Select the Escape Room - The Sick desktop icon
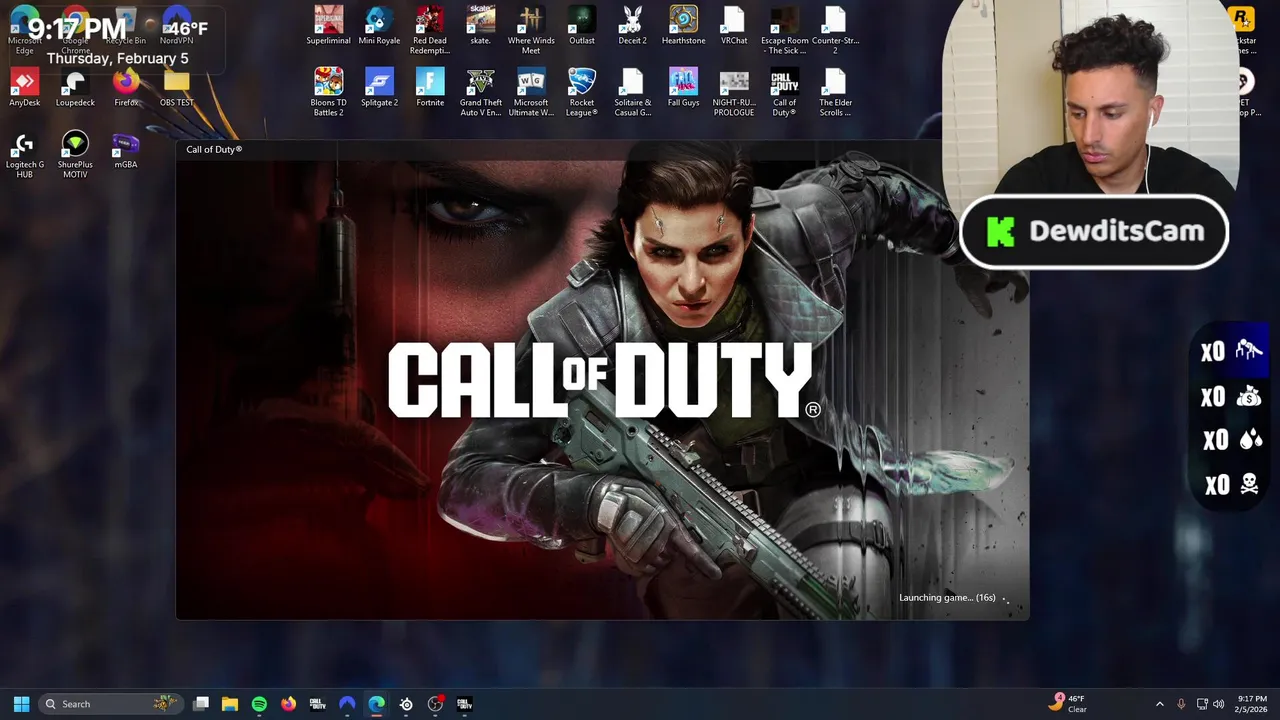 [x=785, y=30]
